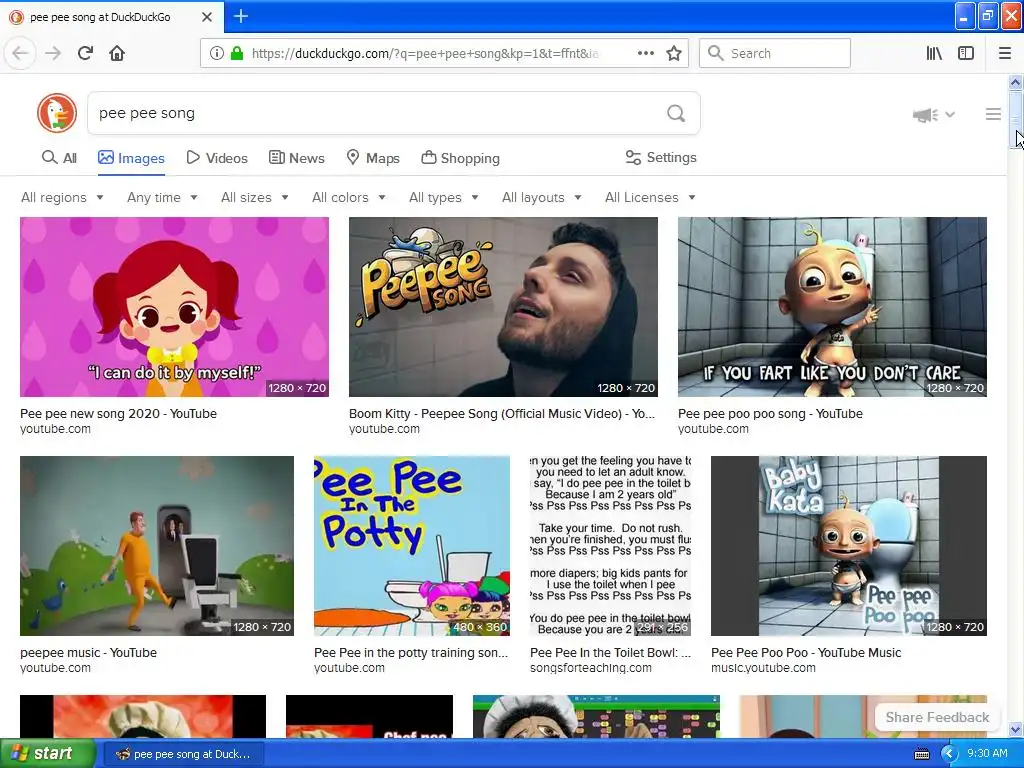Expand hidden tray icons arrow
This screenshot has width=1024, height=768.
point(949,754)
